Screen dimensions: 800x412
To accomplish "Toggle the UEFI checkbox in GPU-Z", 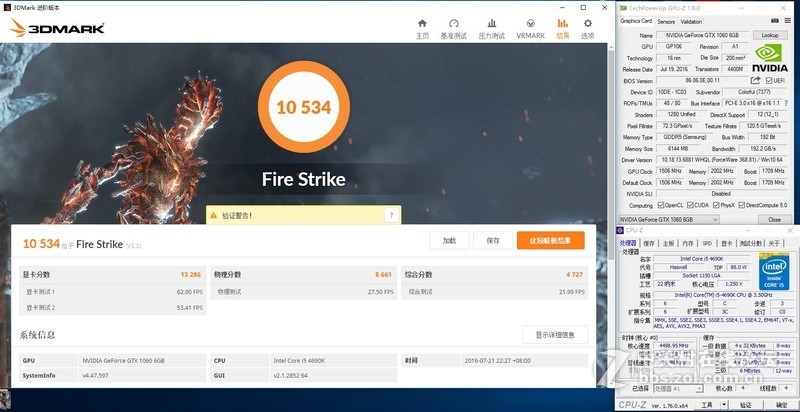I will [768, 81].
